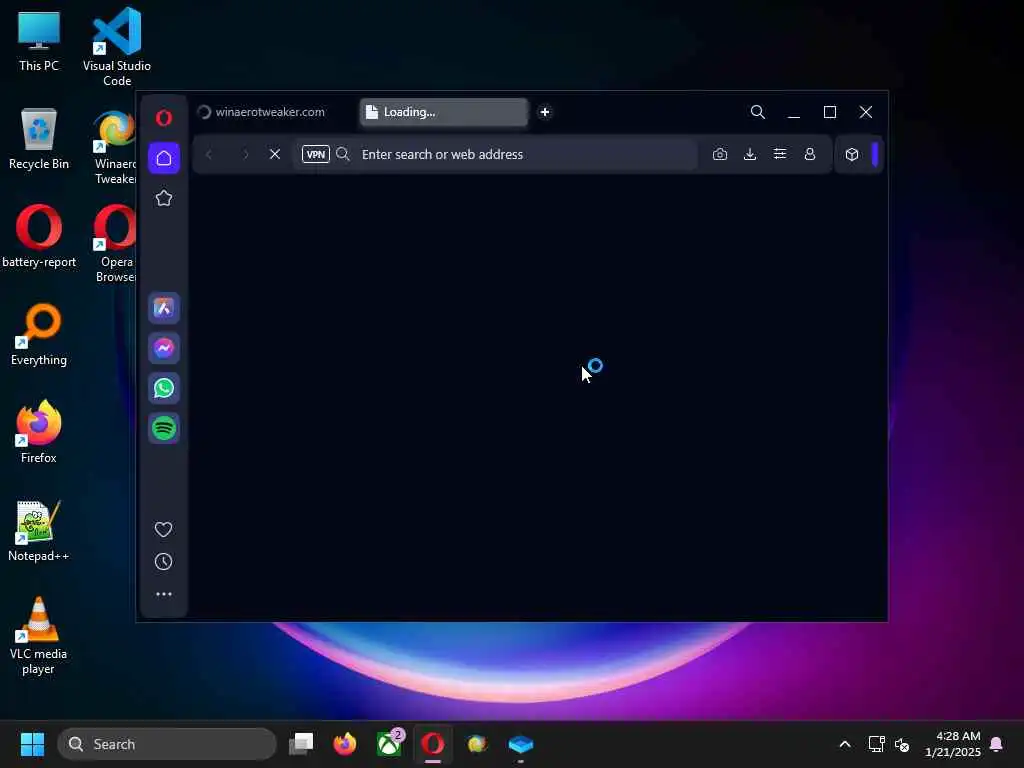Show hidden tray icons chevron
The height and width of the screenshot is (768, 1024).
click(844, 744)
